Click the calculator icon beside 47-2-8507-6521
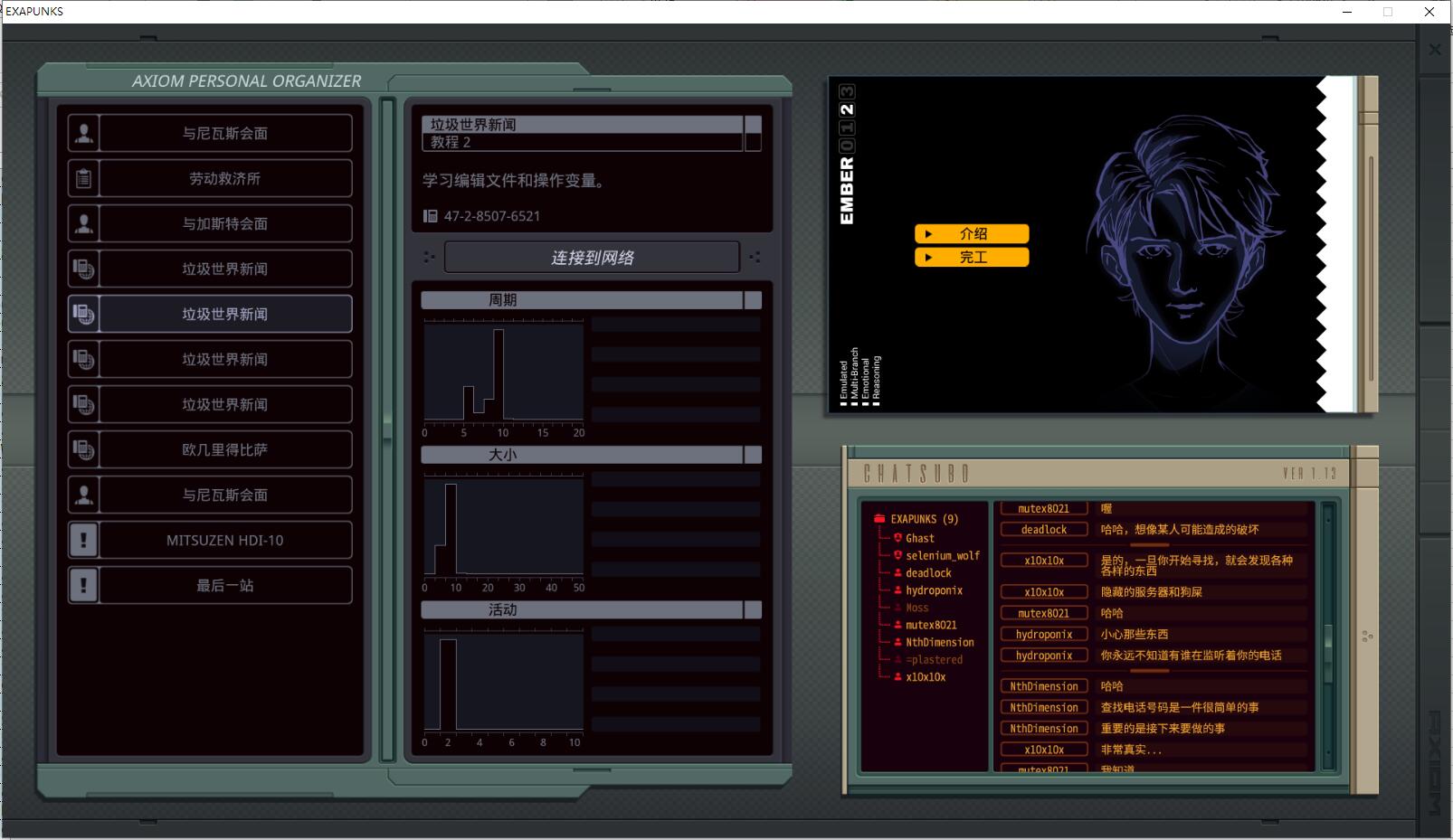This screenshot has width=1453, height=840. tap(430, 216)
